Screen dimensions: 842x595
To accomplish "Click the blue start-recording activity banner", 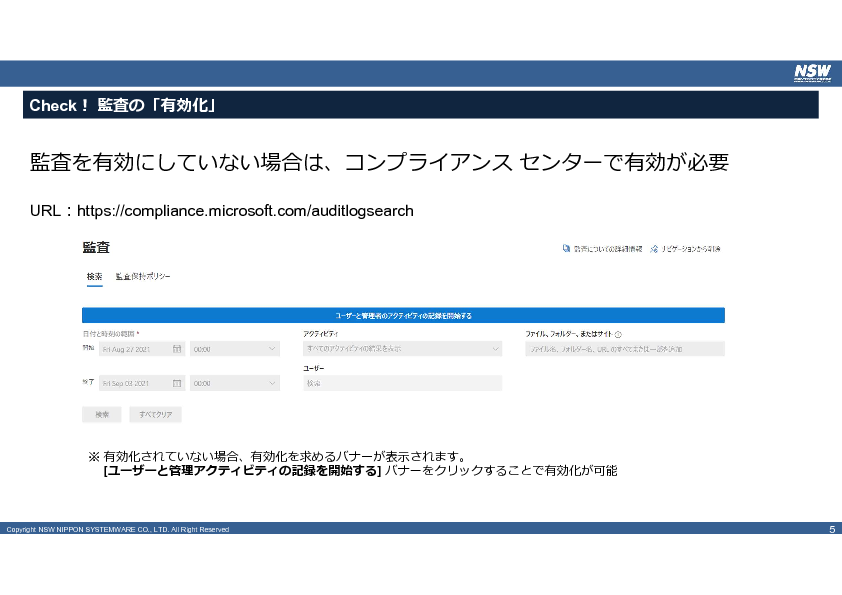I will pos(403,315).
